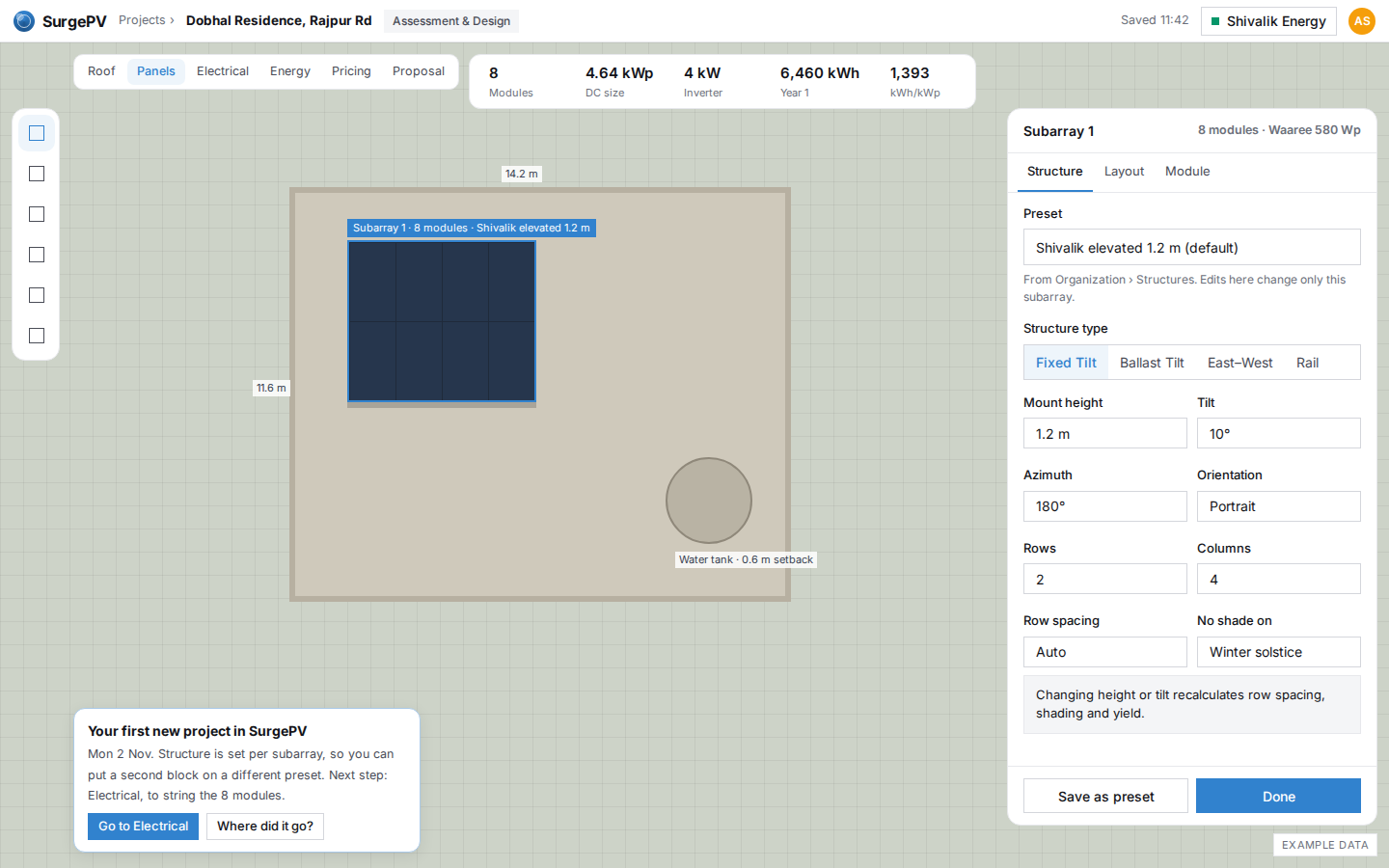Go to the Proposal tab
The height and width of the screenshot is (868, 1389).
(419, 71)
